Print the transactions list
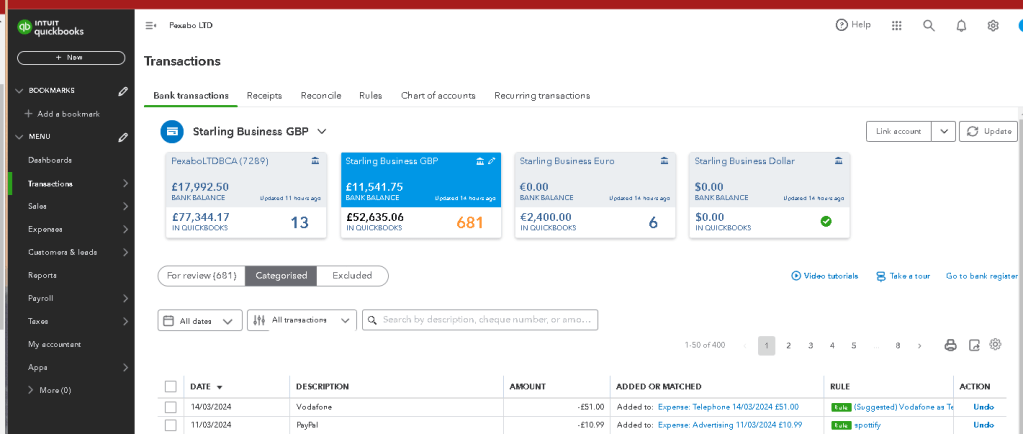The width and height of the screenshot is (1023, 434). [951, 346]
